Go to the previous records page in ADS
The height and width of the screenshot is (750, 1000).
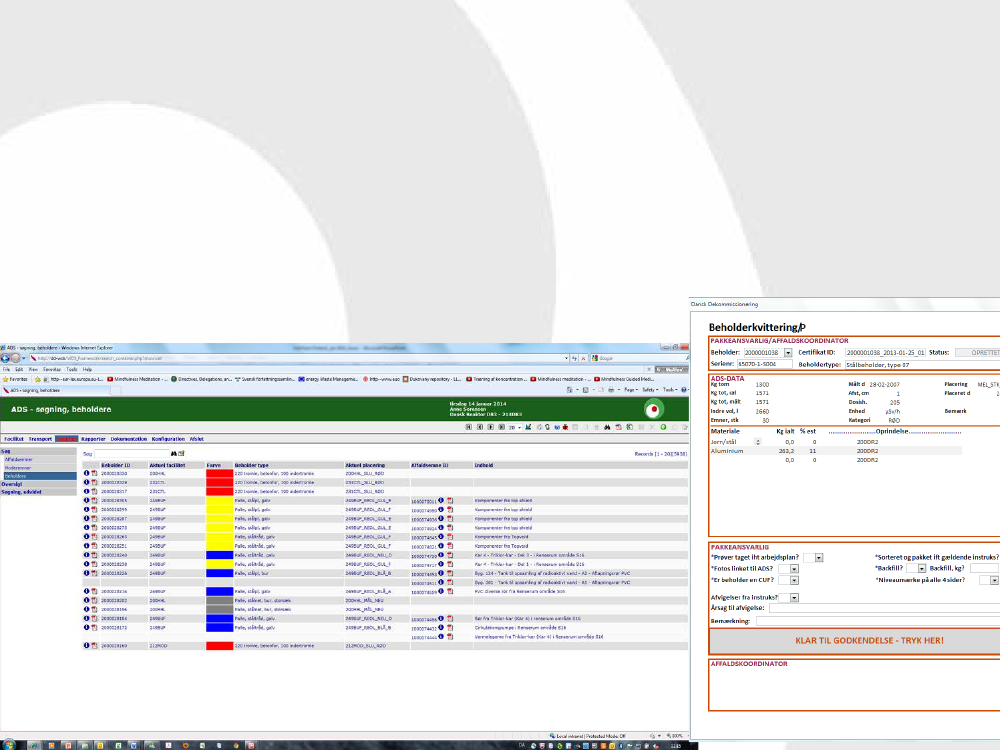(480, 427)
